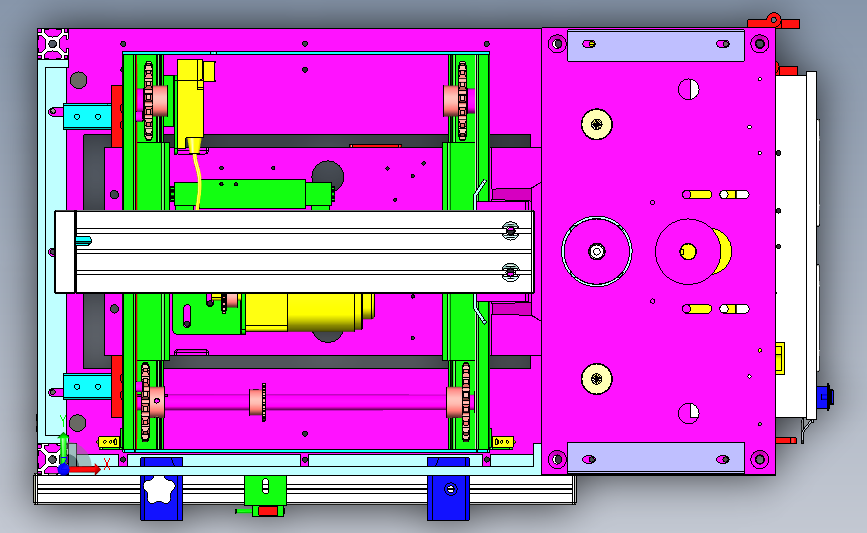867x533 pixels.
Task: Pick the green horizontal actuator above the beam
Action: (x=253, y=194)
